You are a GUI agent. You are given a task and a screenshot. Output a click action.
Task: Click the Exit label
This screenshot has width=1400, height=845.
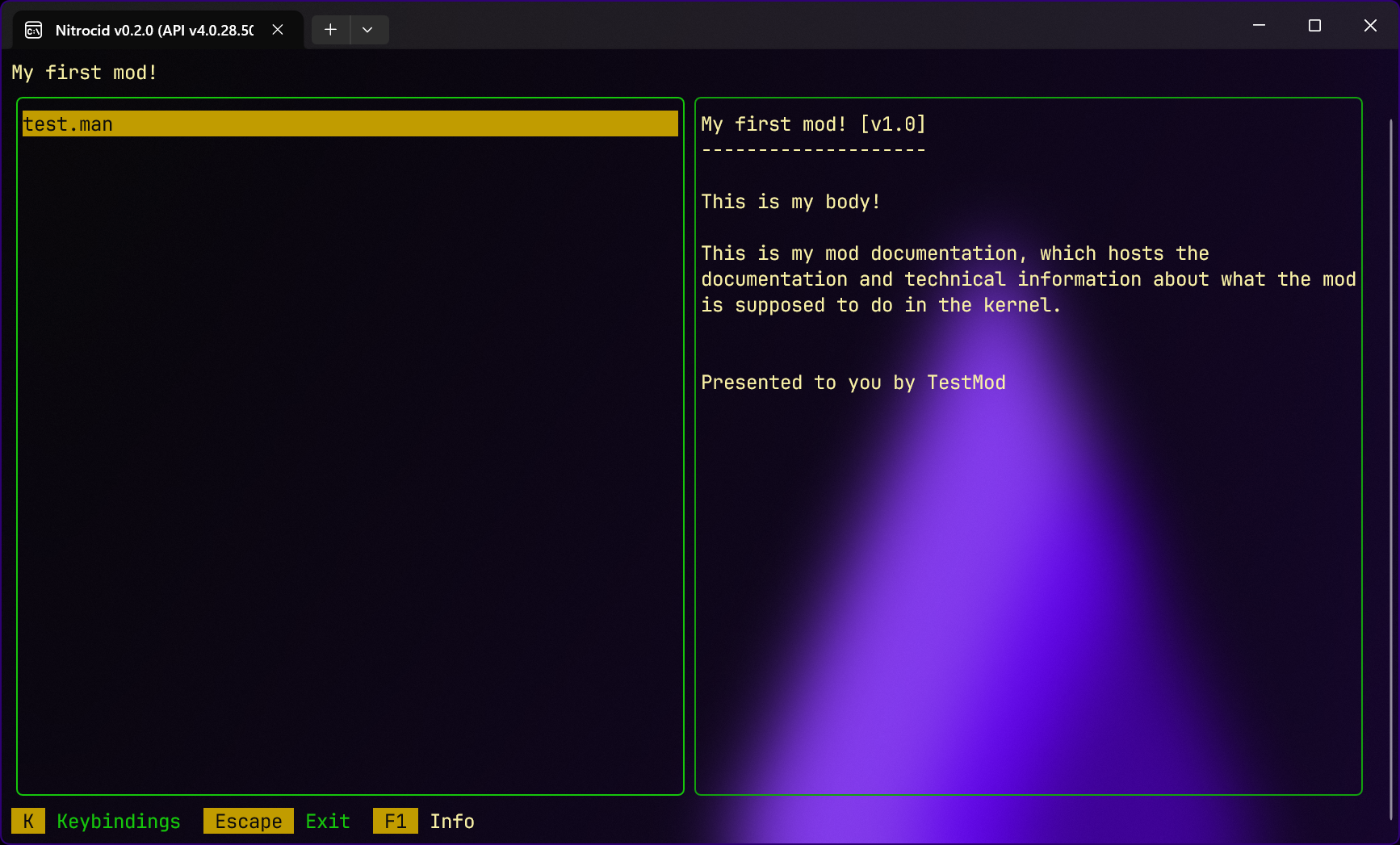[x=328, y=822]
